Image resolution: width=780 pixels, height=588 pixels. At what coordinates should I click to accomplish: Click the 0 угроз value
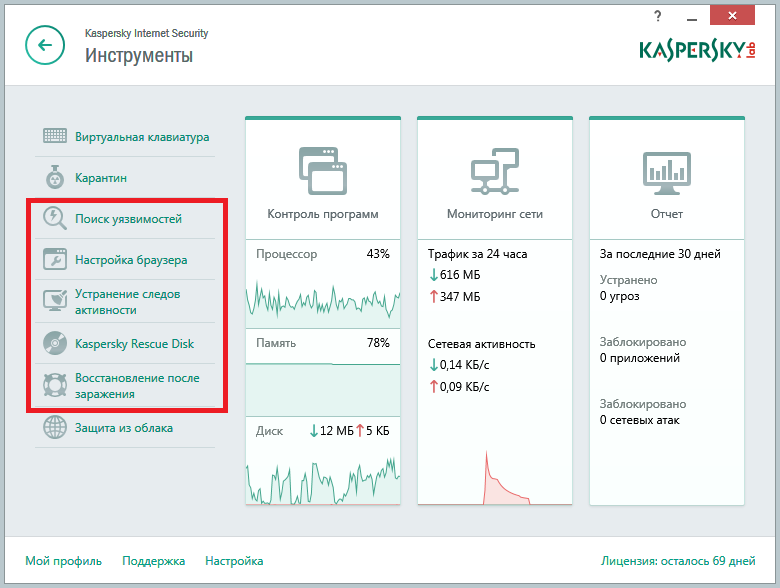coord(619,296)
